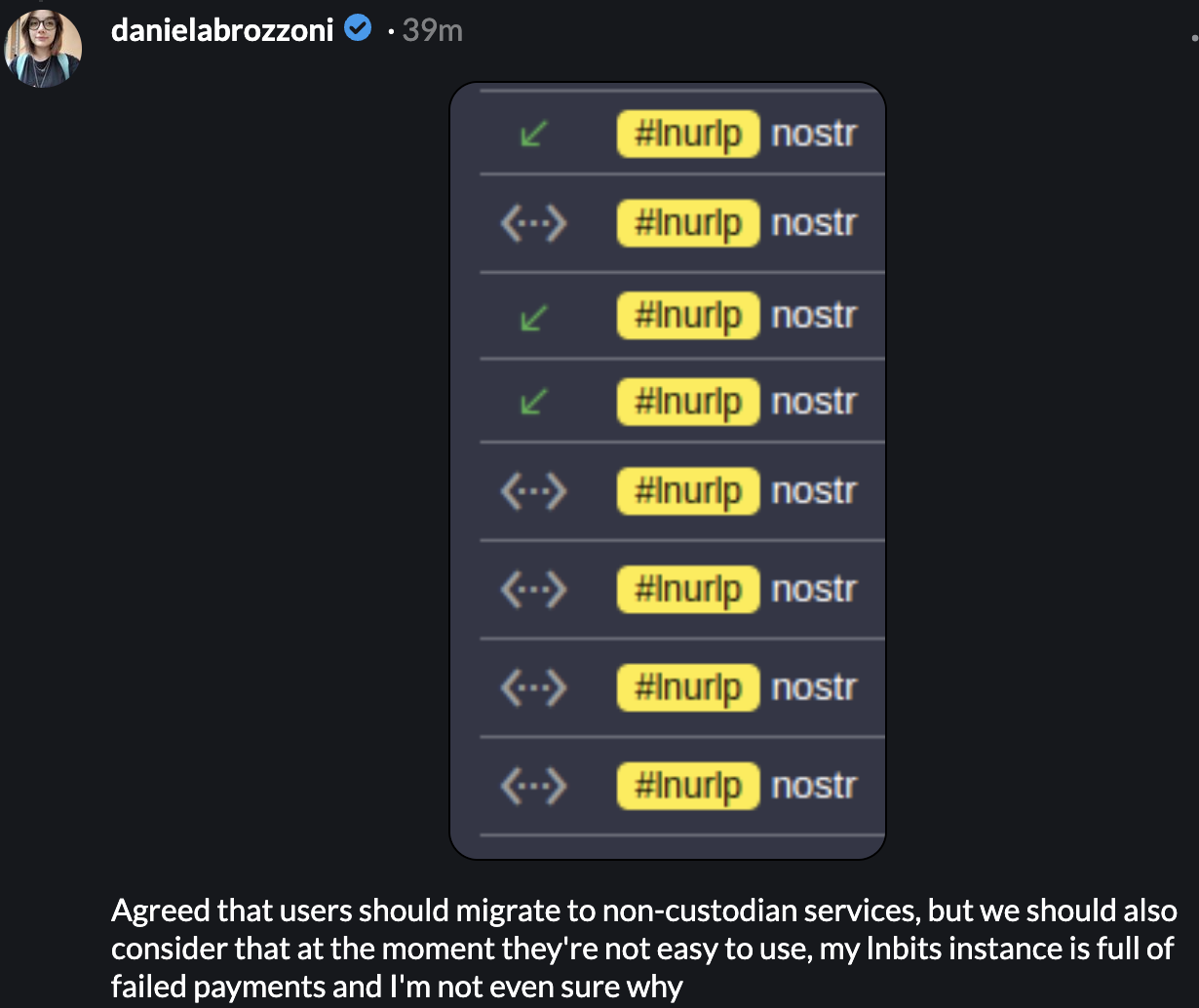This screenshot has height=1008, width=1199.
Task: Click the #lnurlp tag on the bottom row
Action: point(687,786)
